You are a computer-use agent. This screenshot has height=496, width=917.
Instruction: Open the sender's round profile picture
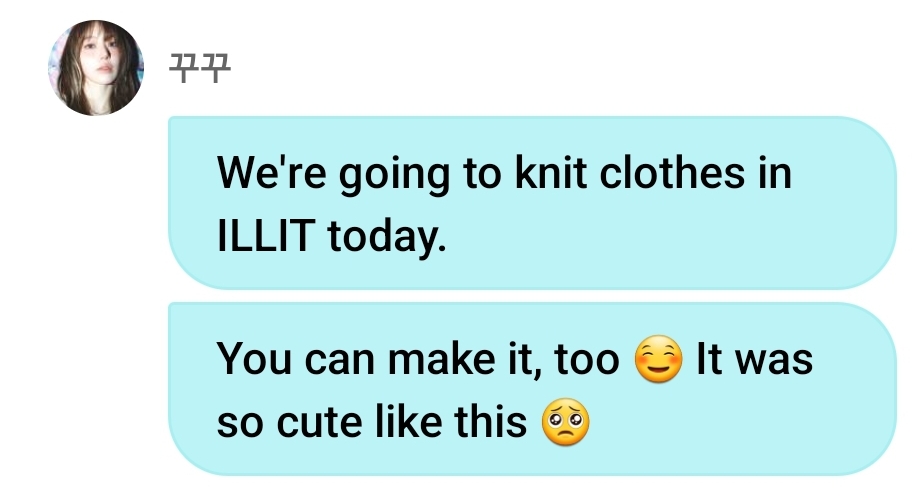[95, 68]
